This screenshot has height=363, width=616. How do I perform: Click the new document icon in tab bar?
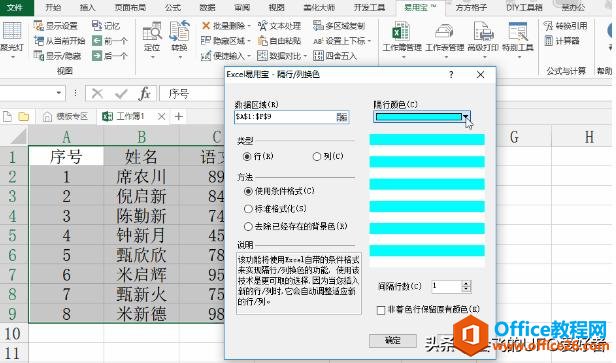pyautogui.click(x=7, y=117)
